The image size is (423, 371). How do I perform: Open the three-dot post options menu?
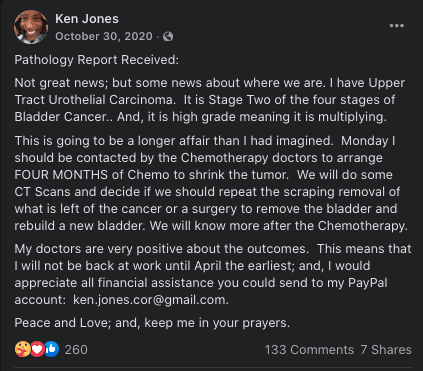click(x=397, y=26)
